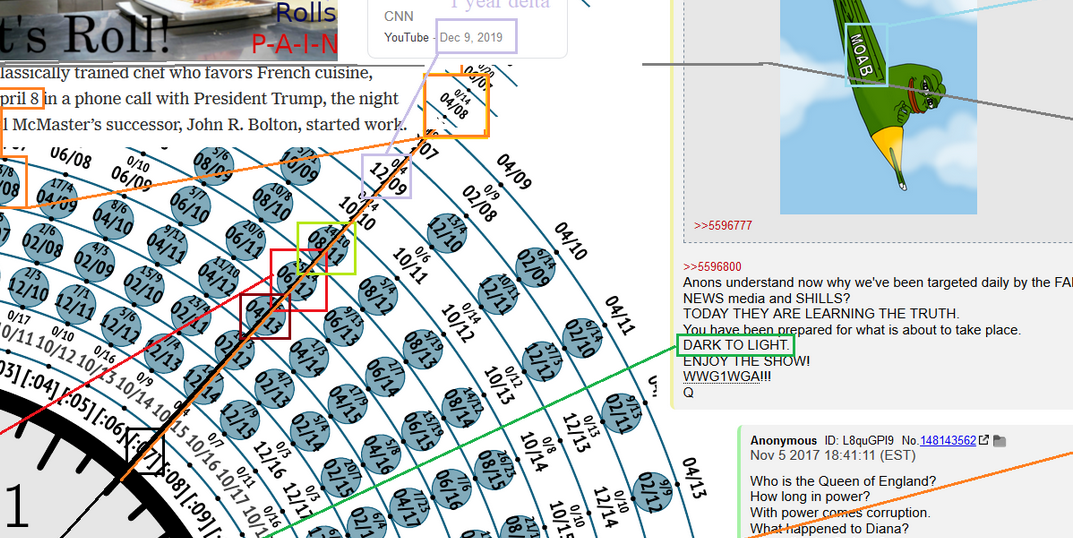Open the Pepe MOAB bomb image
This screenshot has height=538, width=1073.
[878, 106]
